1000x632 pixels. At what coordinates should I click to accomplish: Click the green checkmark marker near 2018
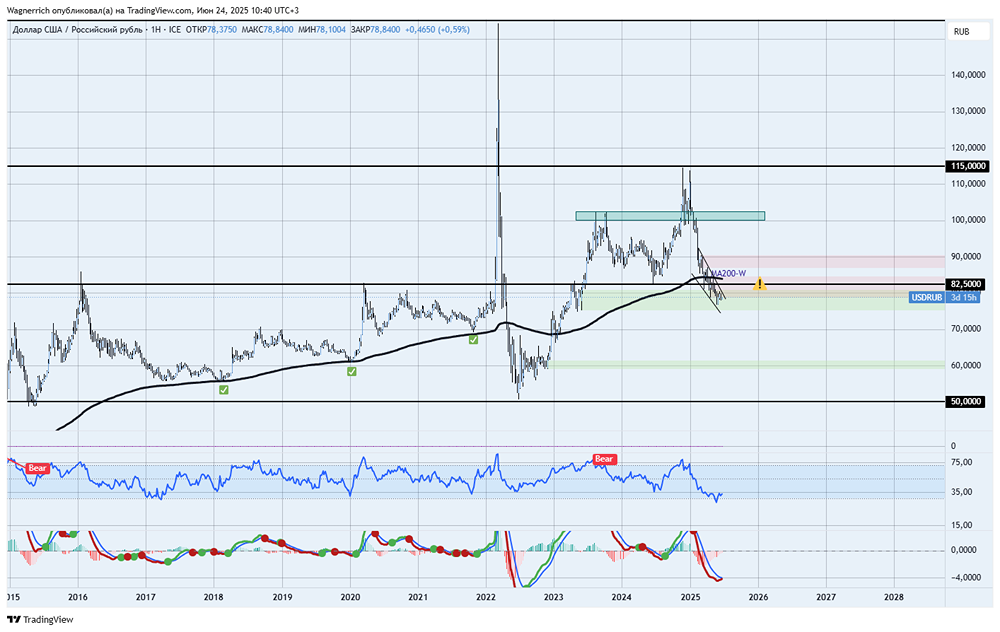click(224, 390)
